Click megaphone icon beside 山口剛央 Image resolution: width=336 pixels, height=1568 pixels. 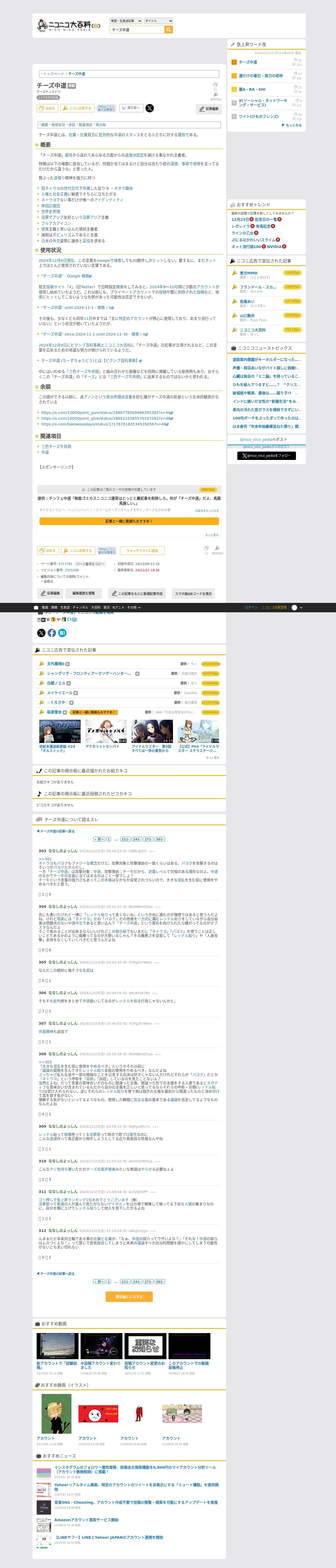[235, 315]
